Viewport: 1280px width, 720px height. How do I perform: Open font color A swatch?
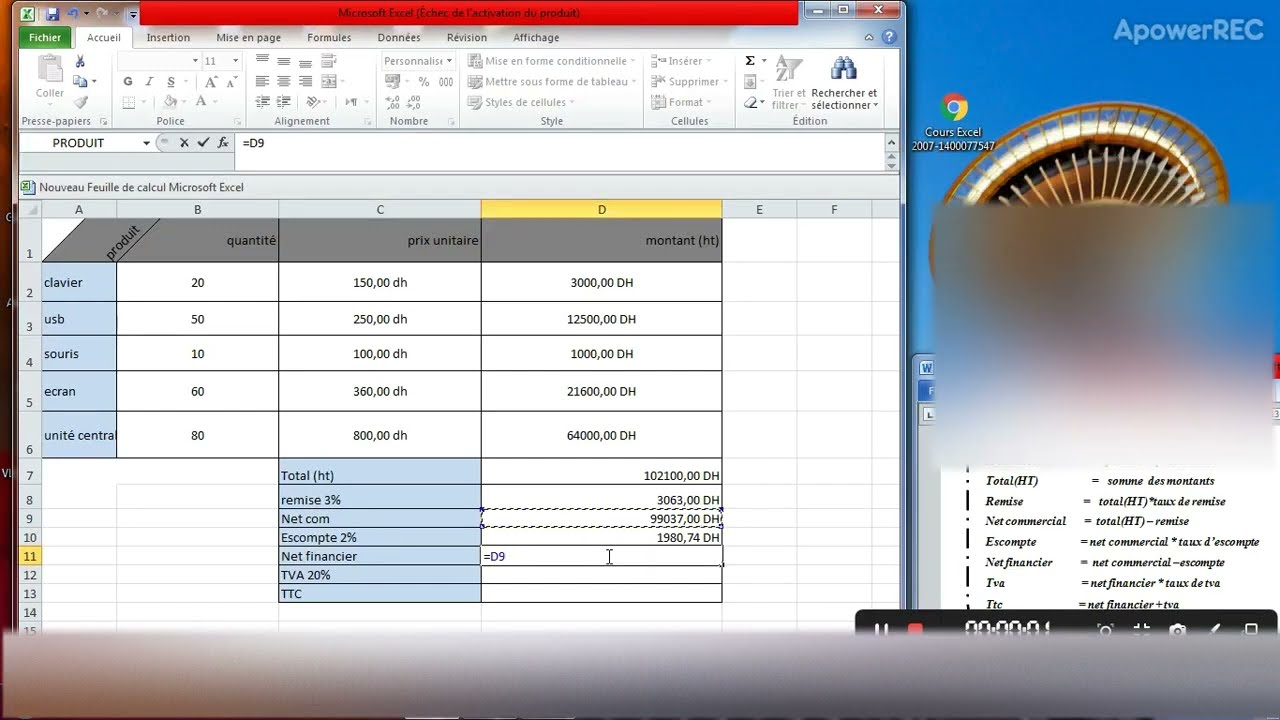tap(201, 102)
